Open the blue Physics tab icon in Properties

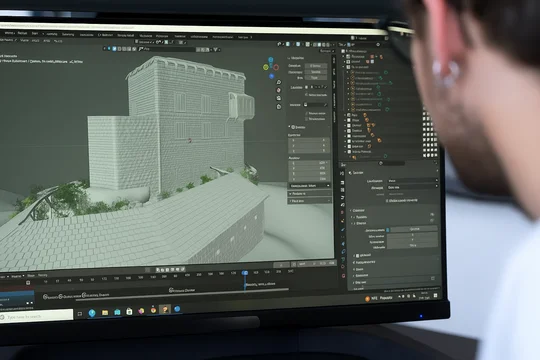click(343, 244)
